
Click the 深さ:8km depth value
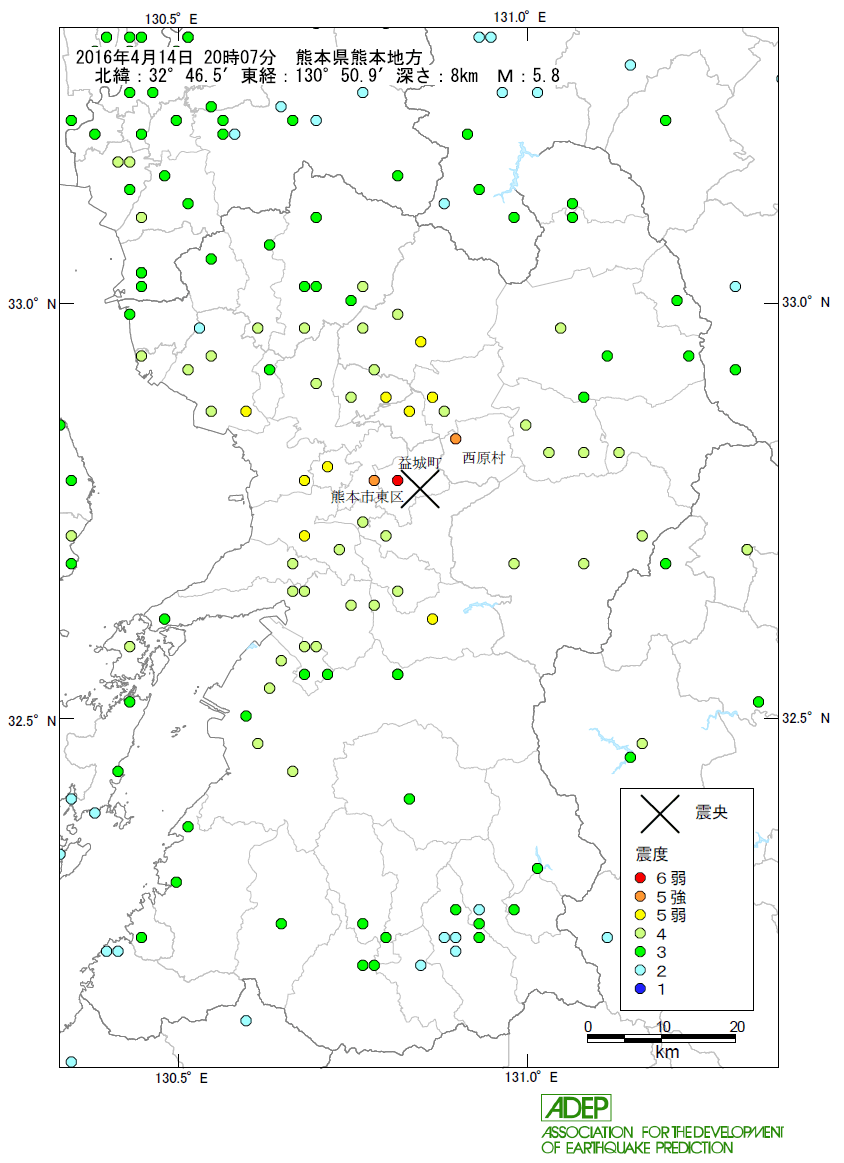click(x=437, y=76)
